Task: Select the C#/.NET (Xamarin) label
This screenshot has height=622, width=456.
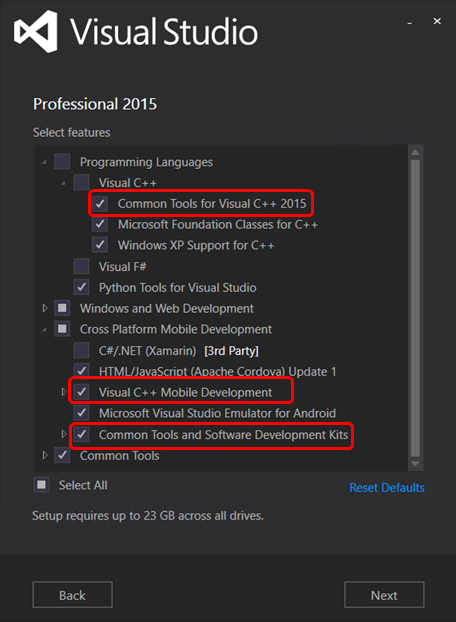Action: (148, 351)
